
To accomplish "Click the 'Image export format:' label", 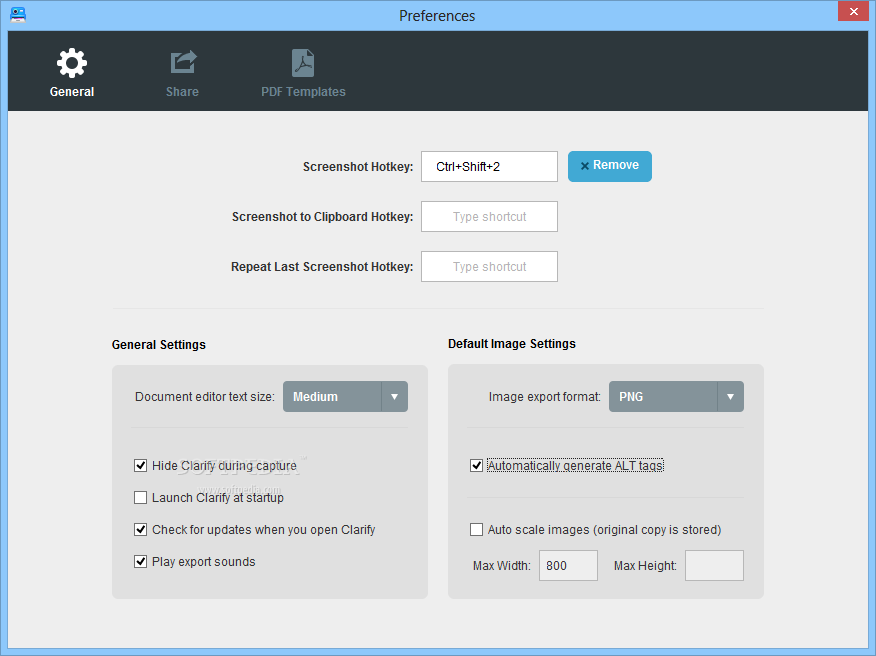I will pos(545,397).
